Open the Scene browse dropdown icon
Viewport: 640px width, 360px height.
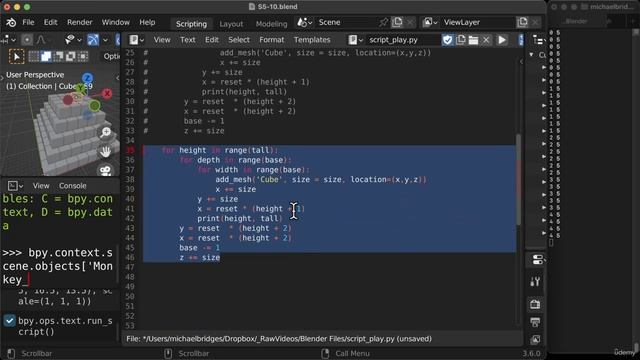click(304, 22)
